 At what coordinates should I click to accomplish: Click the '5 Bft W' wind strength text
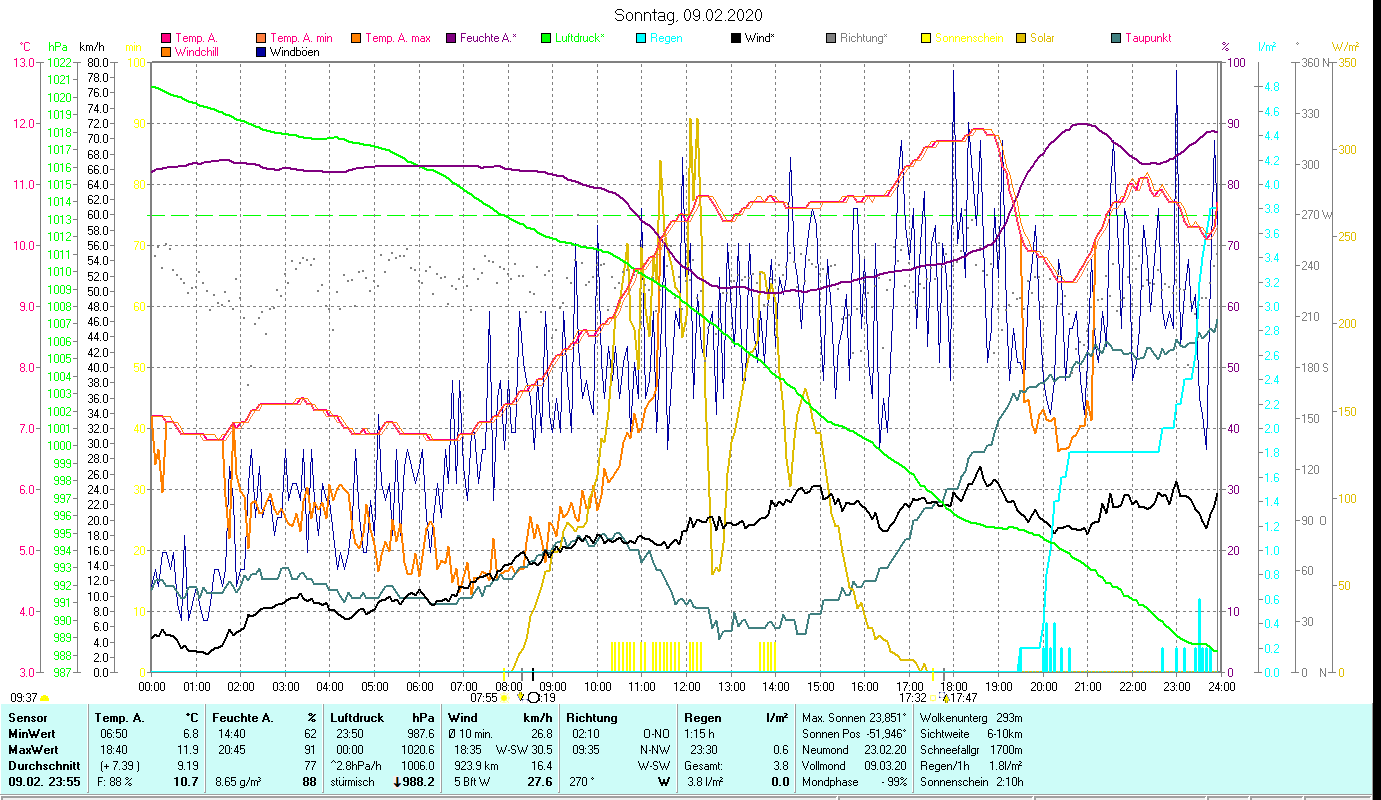(473, 782)
